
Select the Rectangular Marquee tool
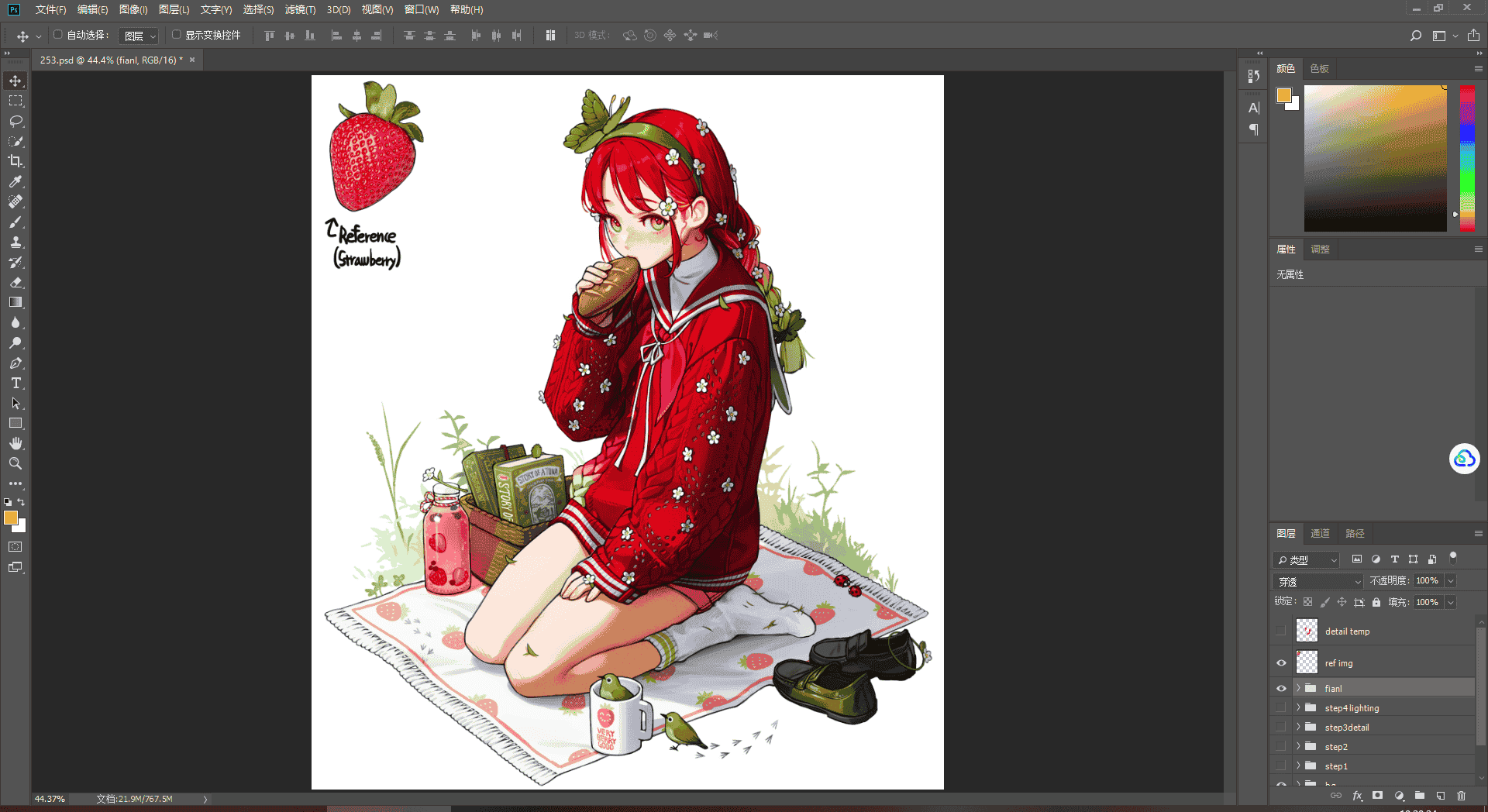(x=15, y=101)
